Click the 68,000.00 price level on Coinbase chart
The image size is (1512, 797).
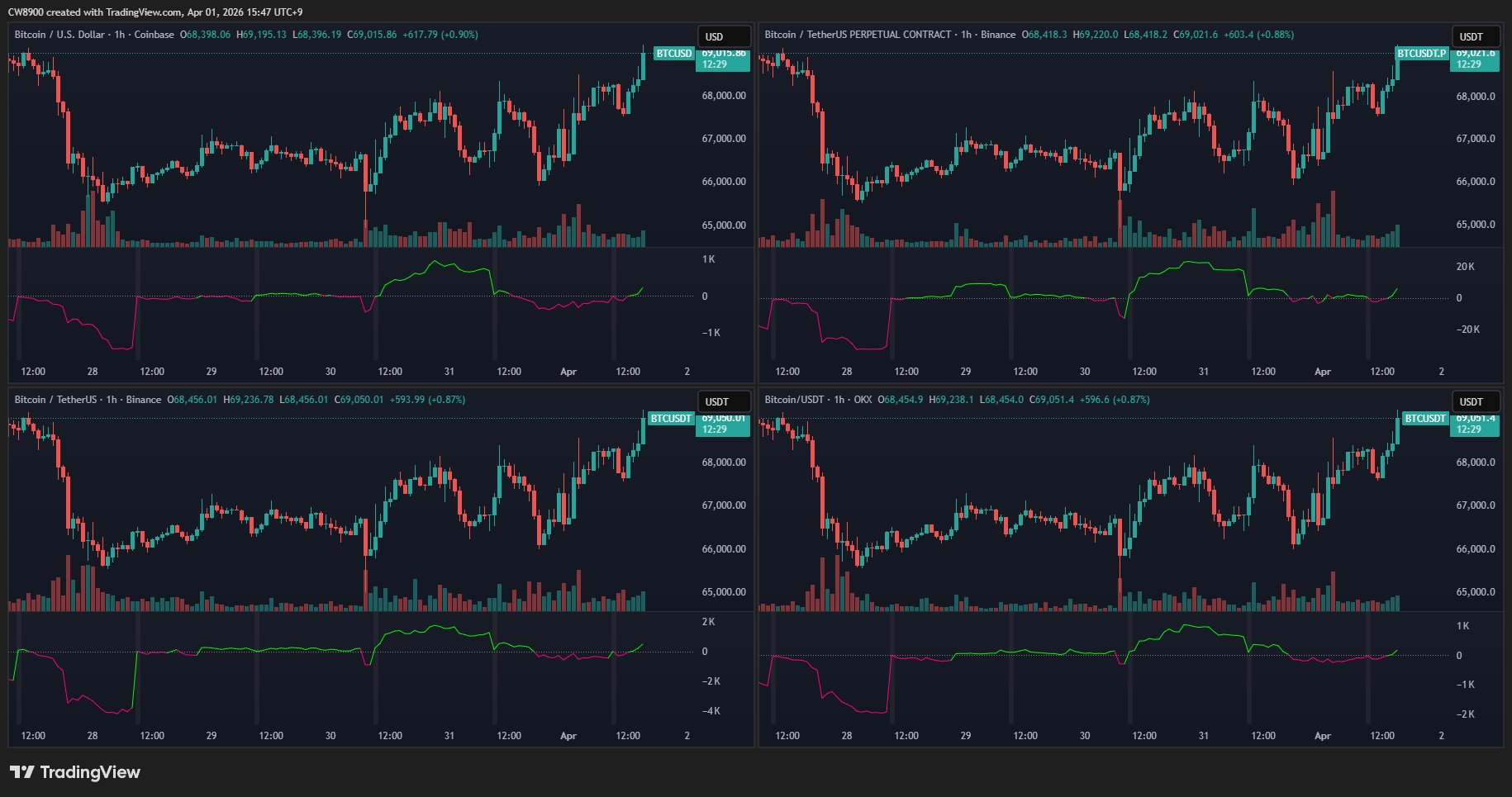(x=724, y=96)
